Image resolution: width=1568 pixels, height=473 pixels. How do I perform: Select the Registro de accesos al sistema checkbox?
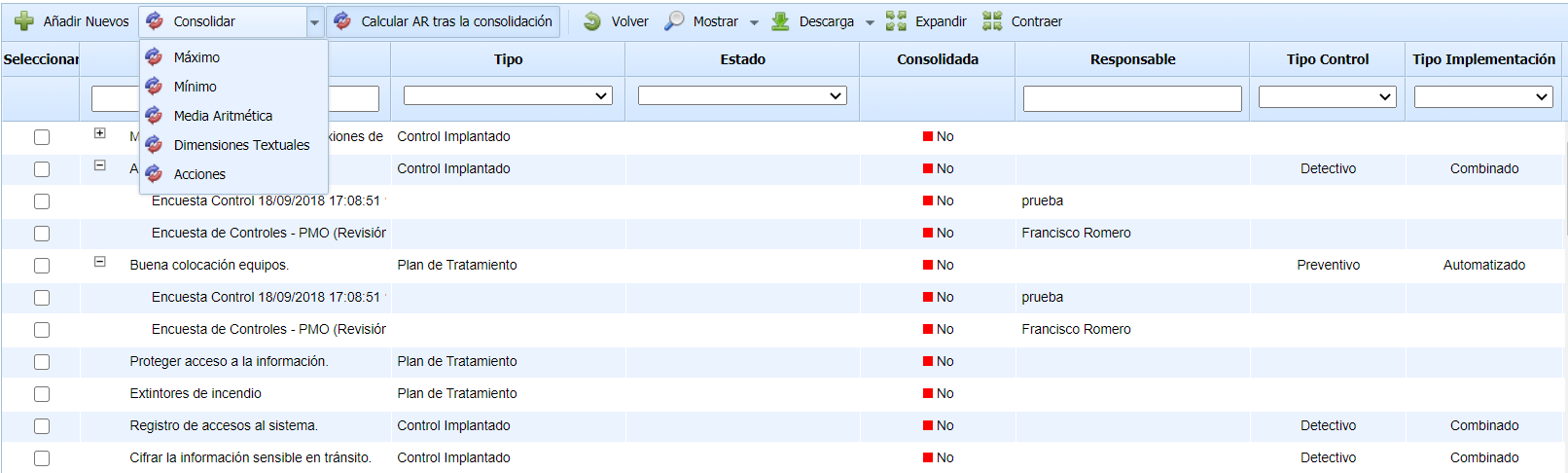[x=42, y=426]
